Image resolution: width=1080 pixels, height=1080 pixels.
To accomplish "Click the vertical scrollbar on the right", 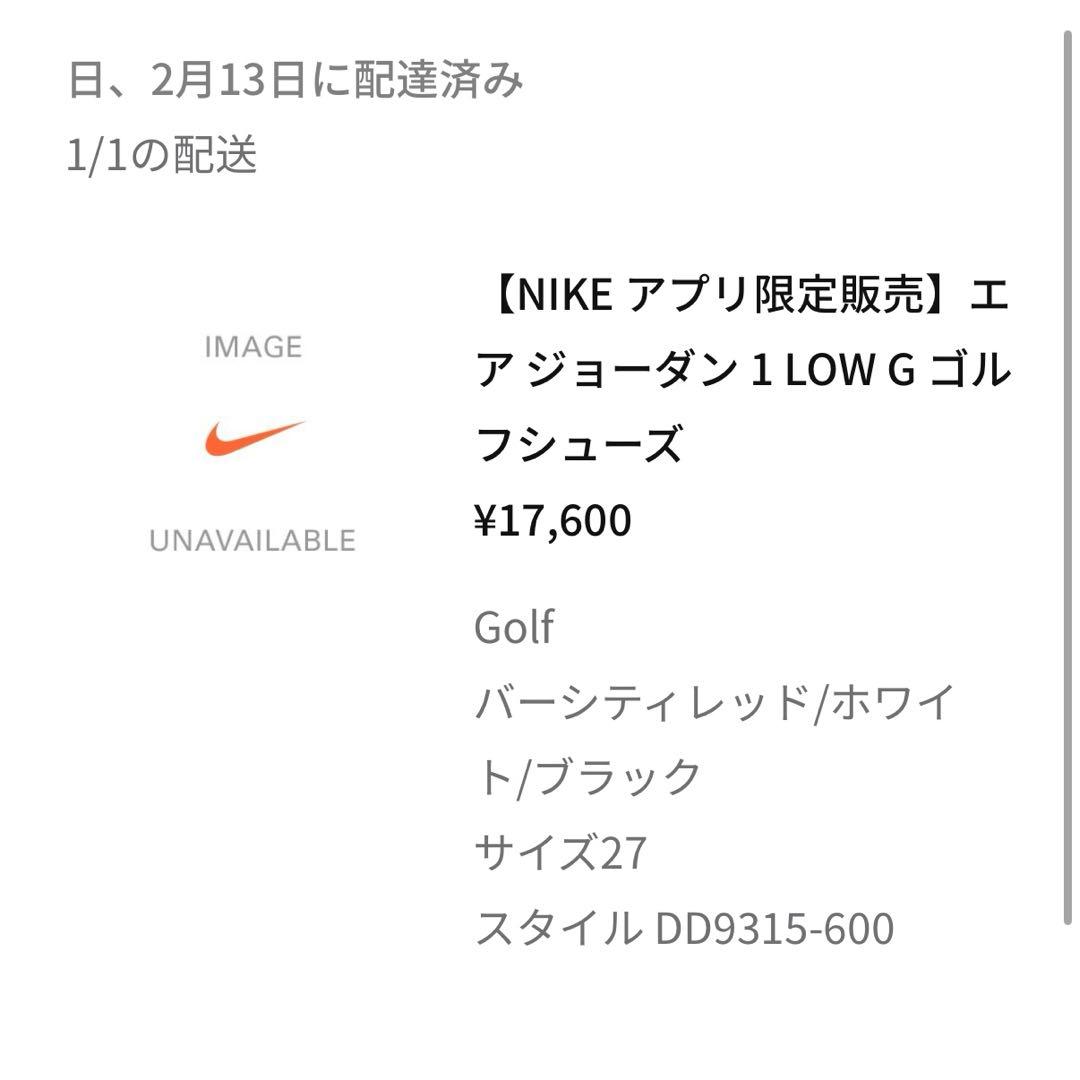I will (1066, 480).
